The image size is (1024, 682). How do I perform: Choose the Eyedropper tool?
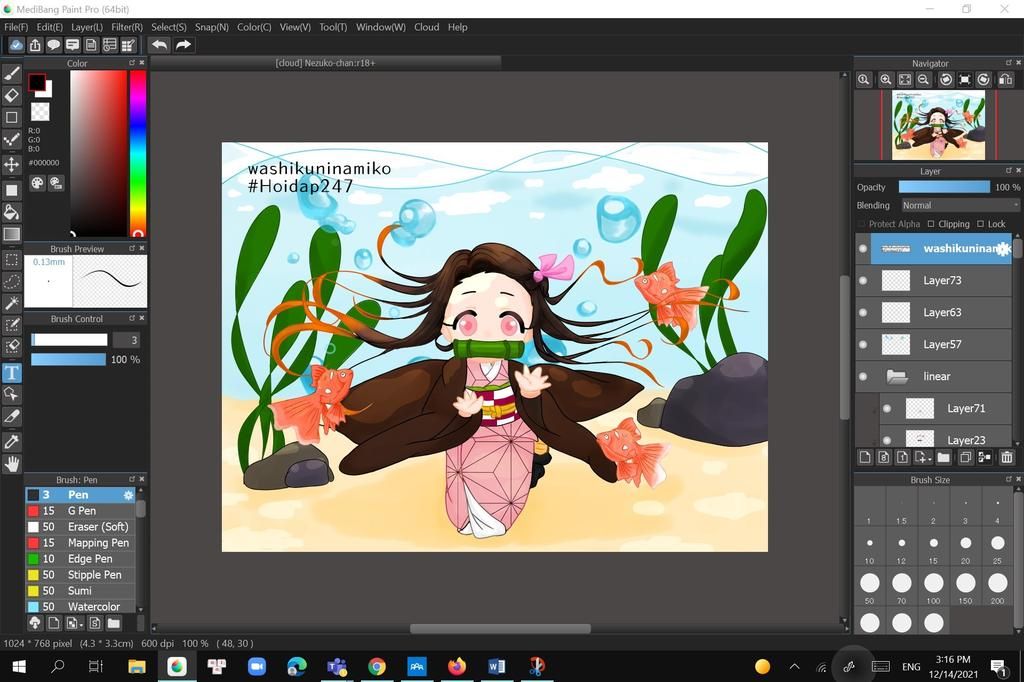click(x=12, y=442)
